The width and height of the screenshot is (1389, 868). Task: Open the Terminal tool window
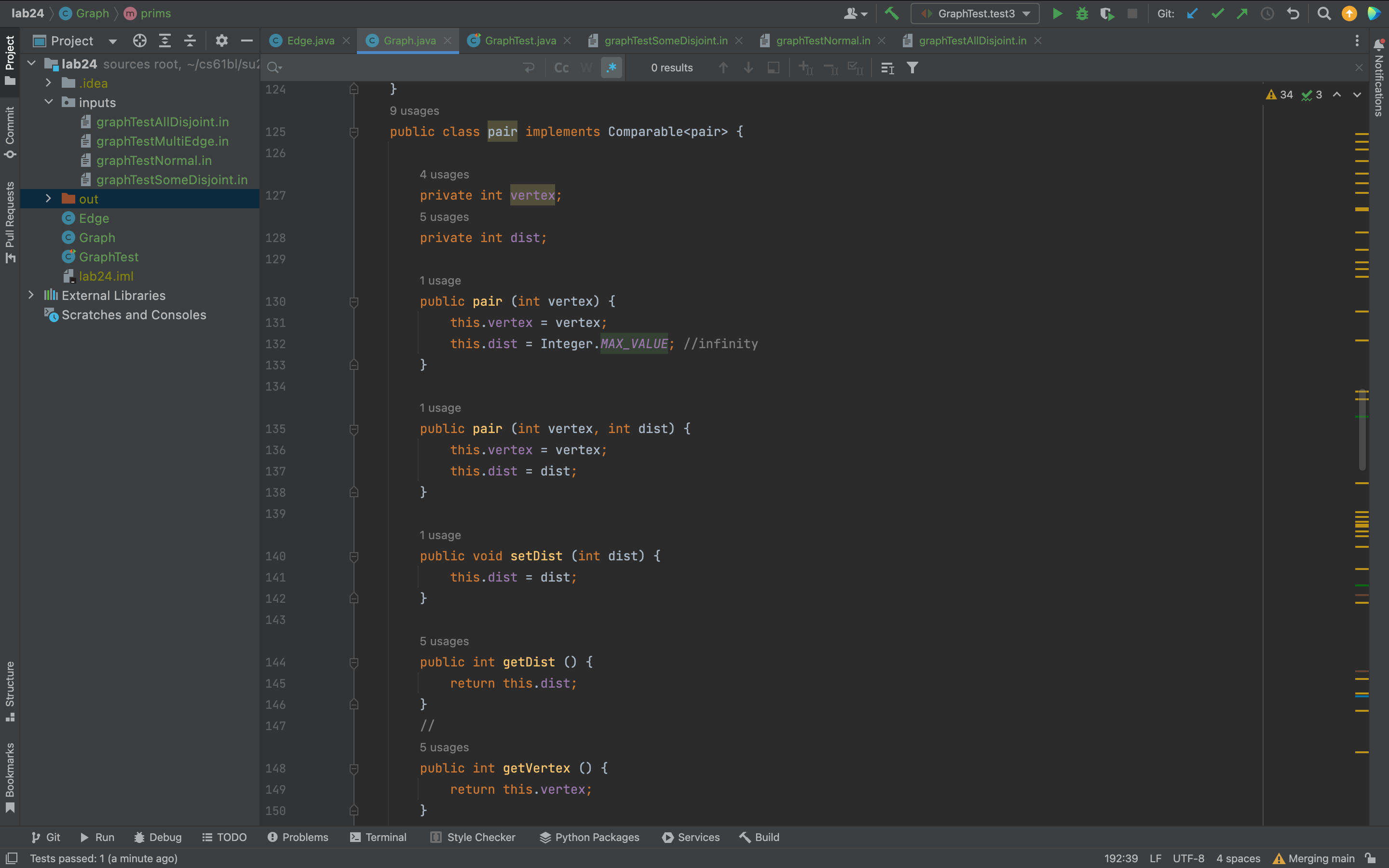(x=378, y=837)
